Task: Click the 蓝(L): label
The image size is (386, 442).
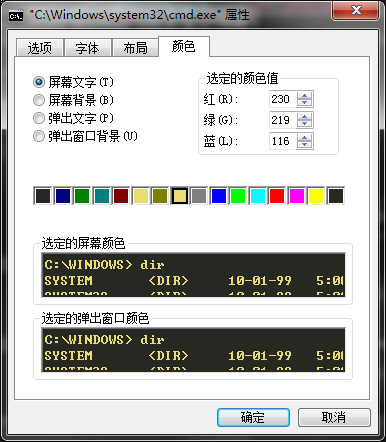Action: 221,141
